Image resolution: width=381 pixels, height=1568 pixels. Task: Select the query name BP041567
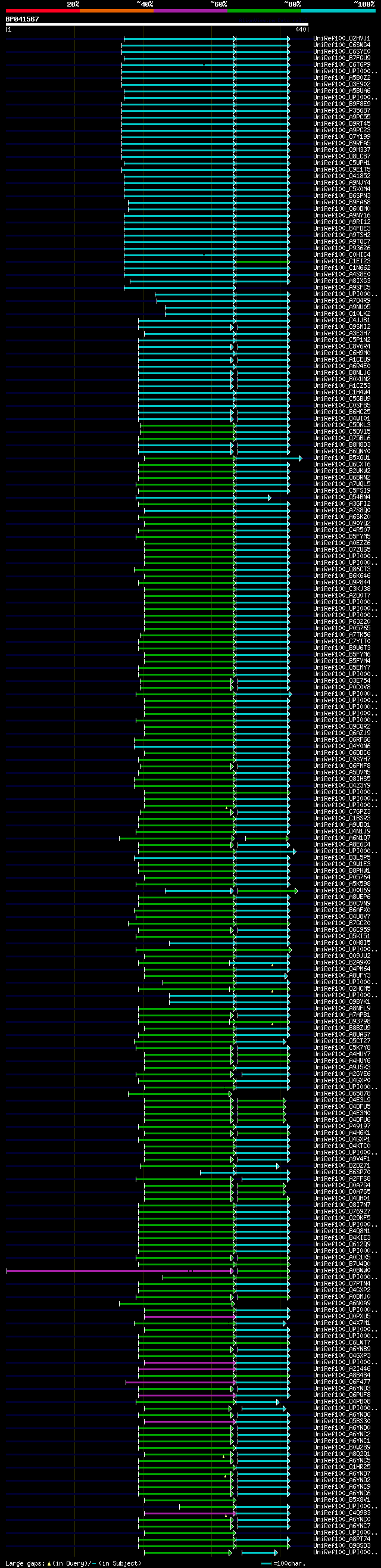23,19
